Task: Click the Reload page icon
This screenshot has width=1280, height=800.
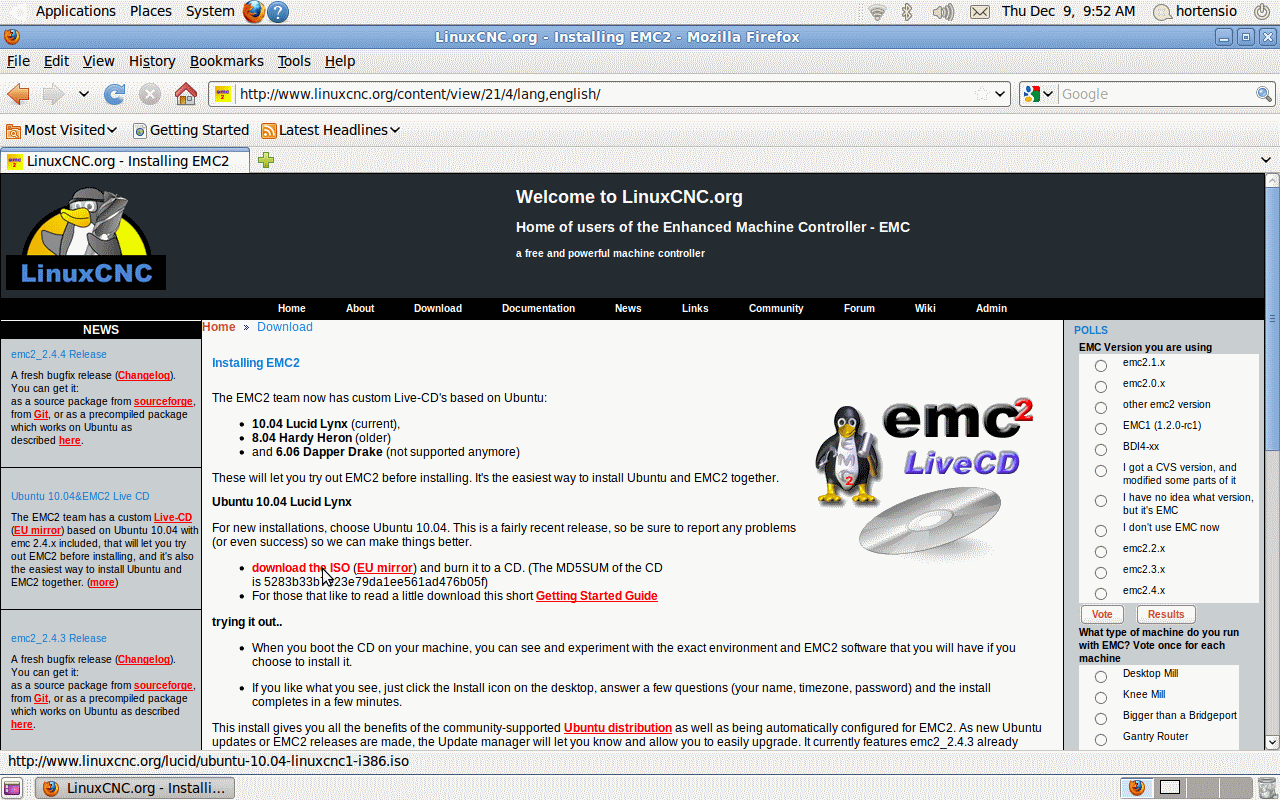Action: (x=115, y=94)
